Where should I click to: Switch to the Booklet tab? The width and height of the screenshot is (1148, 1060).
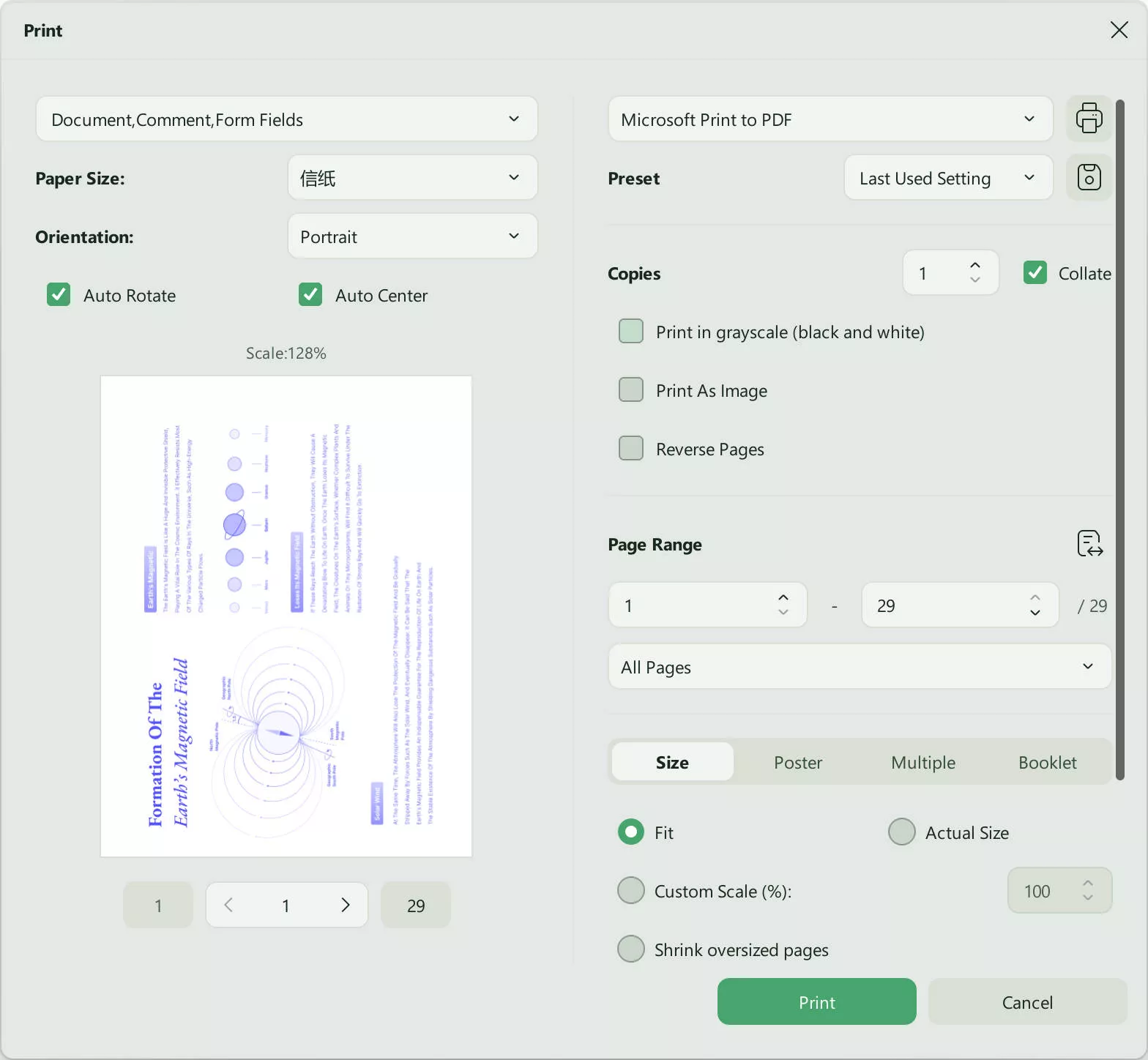pos(1047,763)
